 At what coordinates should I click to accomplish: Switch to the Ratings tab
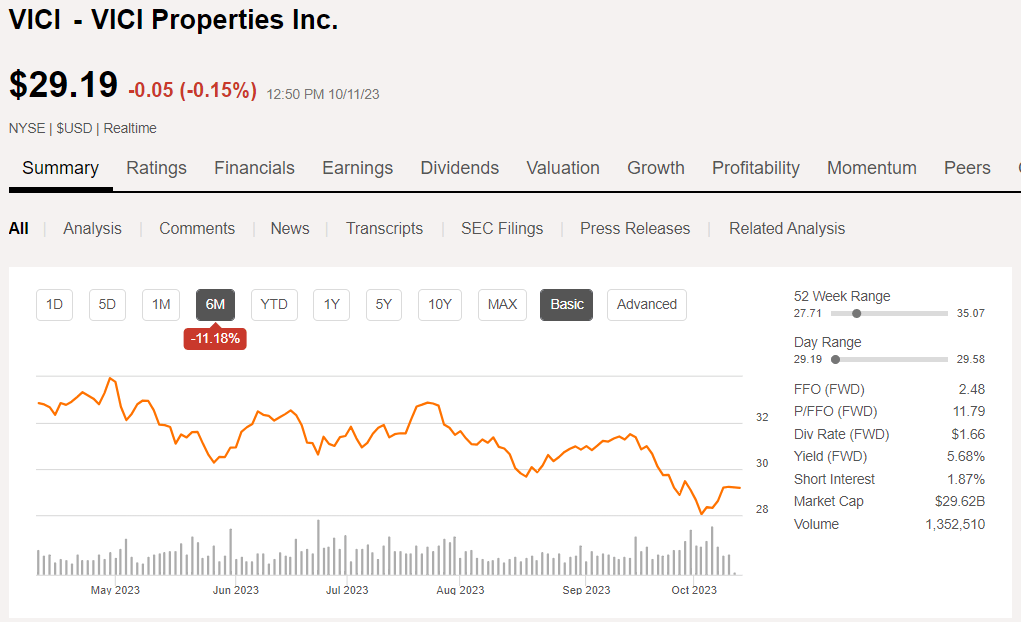156,168
